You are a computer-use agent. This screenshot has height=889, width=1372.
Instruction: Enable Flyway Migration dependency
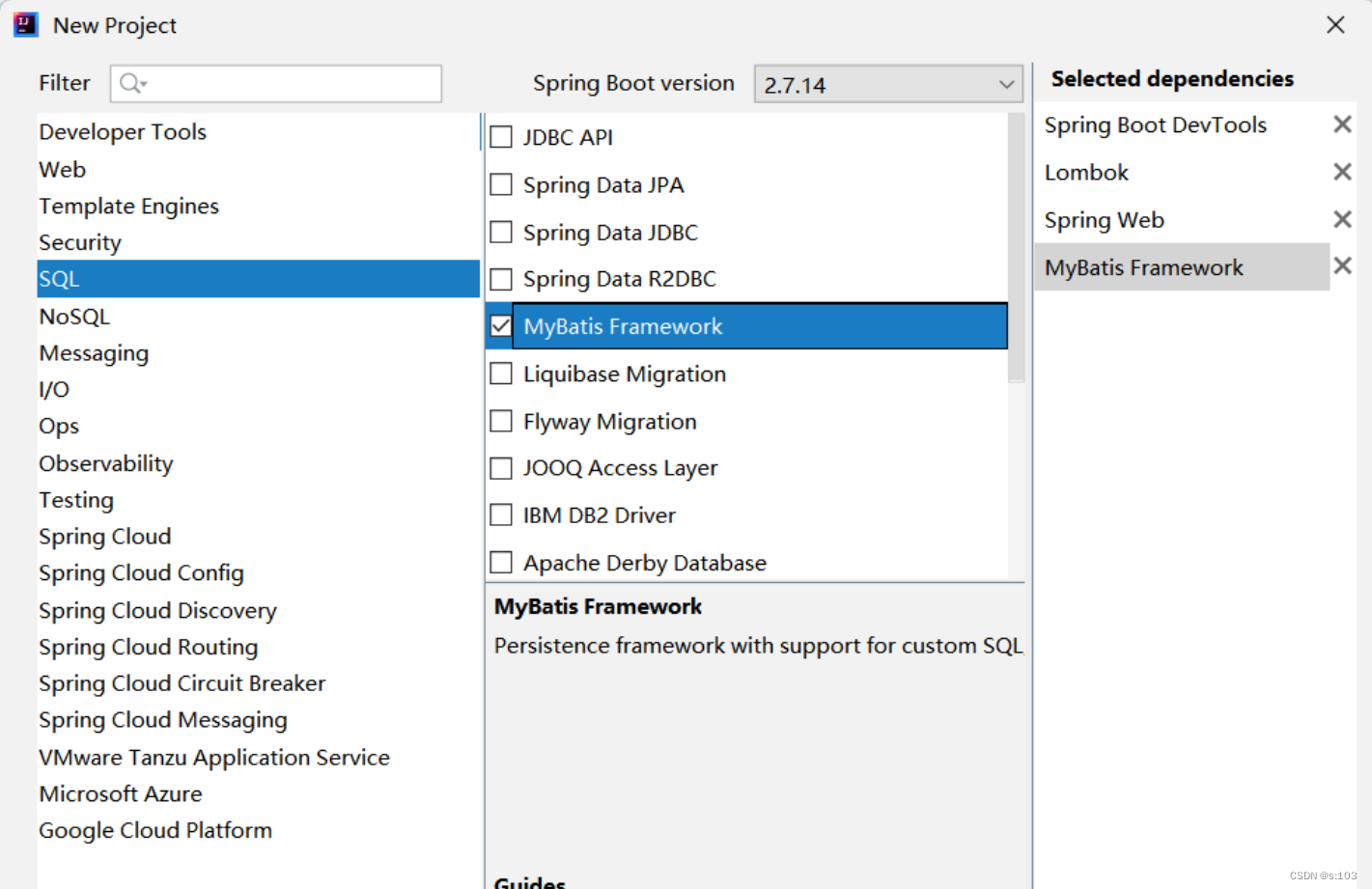501,421
